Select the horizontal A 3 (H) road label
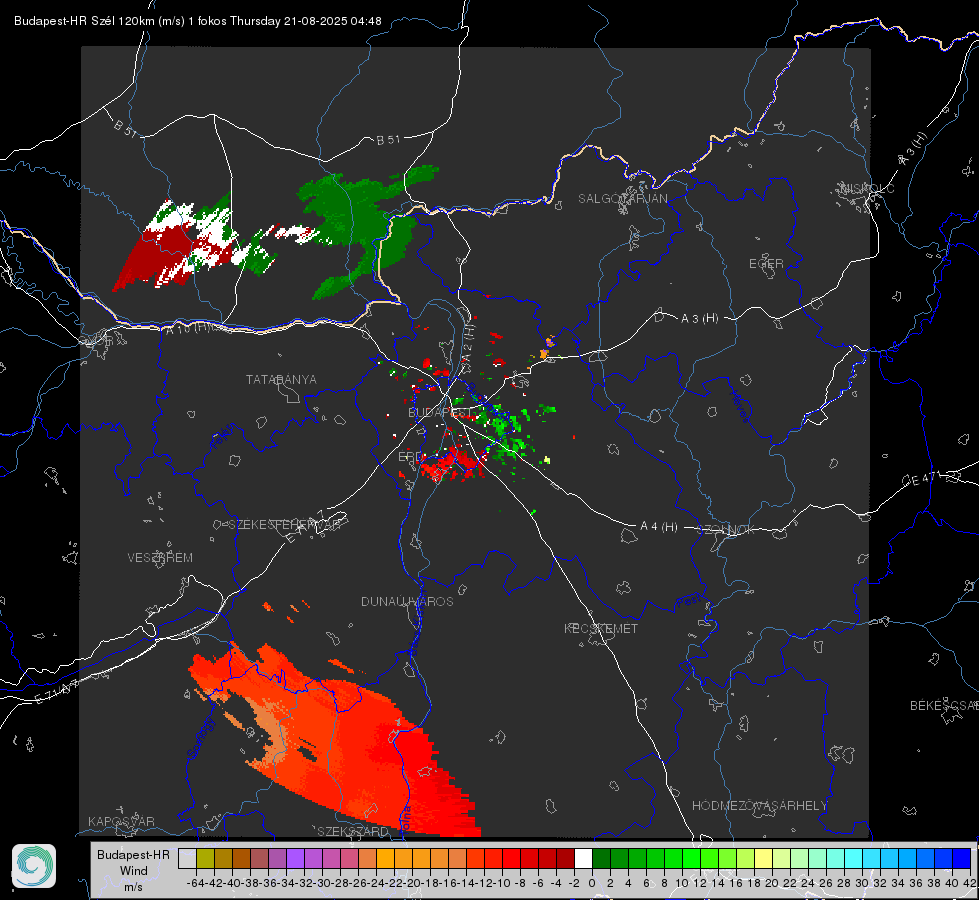Screen dimensions: 979x900 pyautogui.click(x=699, y=319)
